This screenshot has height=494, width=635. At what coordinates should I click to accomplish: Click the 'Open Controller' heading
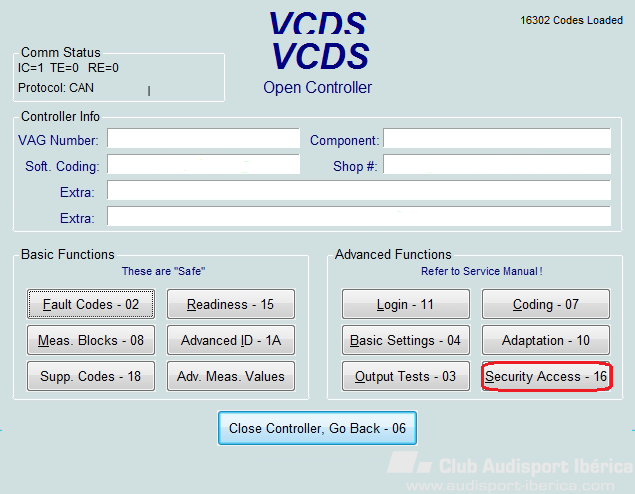[318, 87]
